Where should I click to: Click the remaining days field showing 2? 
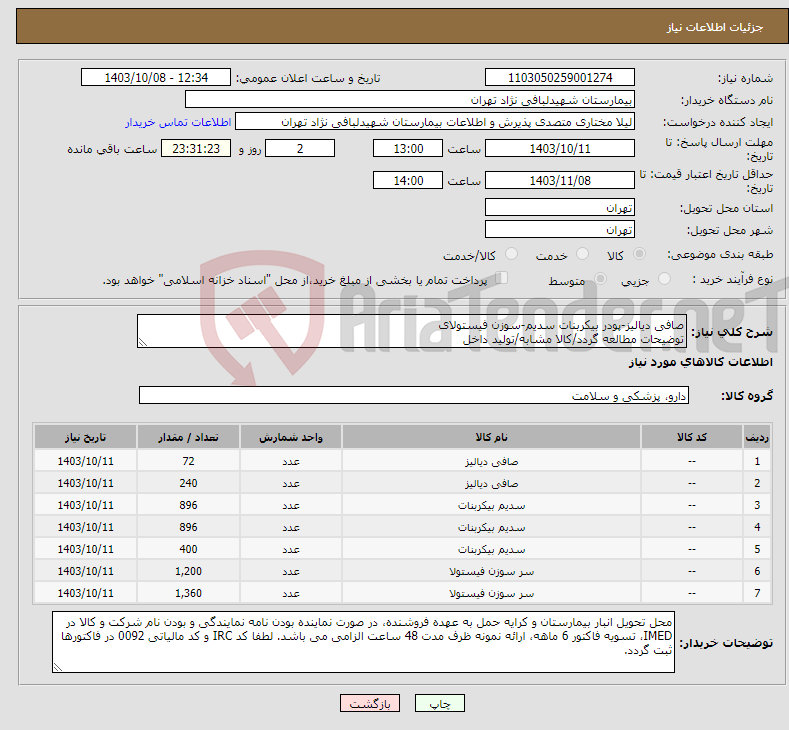coord(300,148)
